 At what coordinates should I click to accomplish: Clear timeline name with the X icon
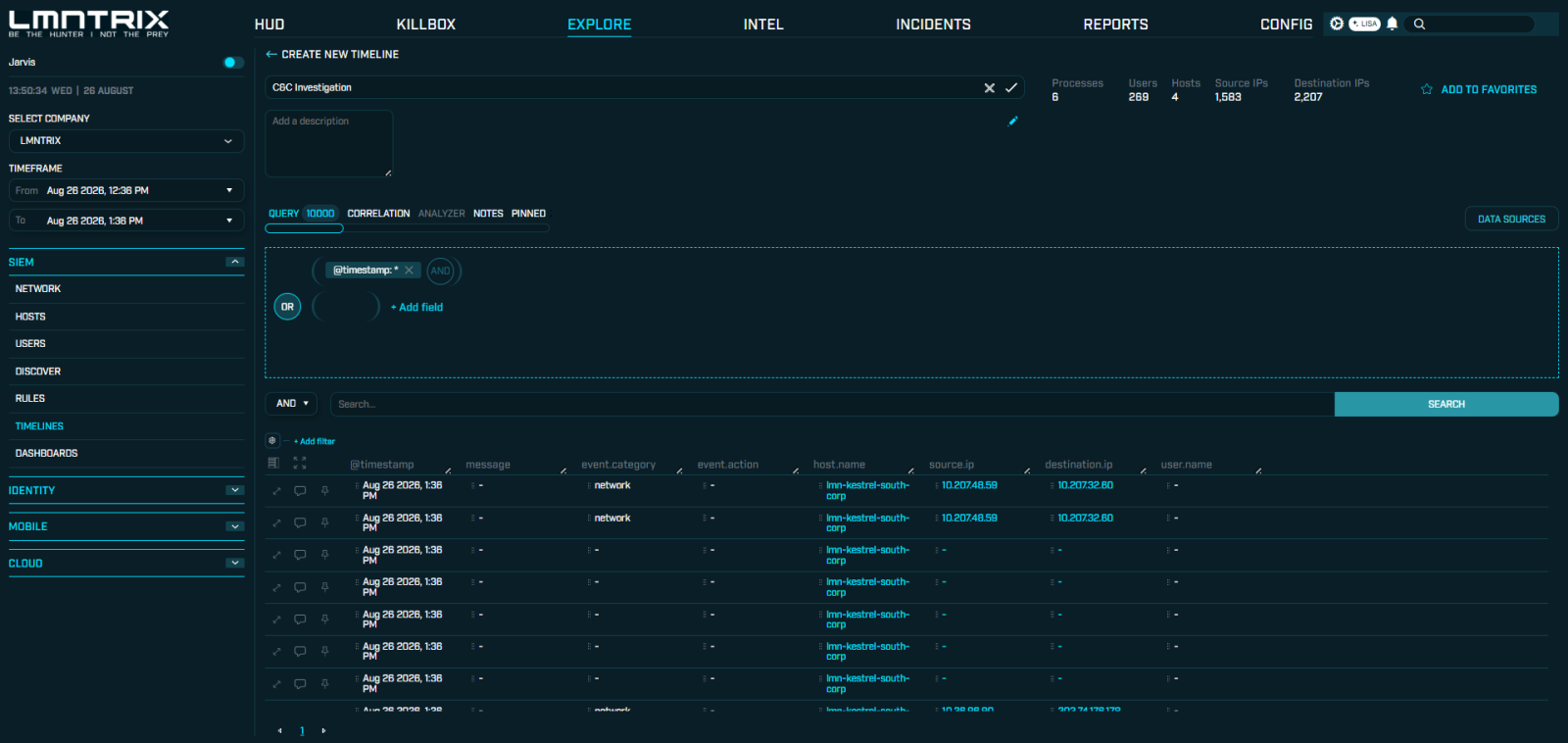pos(990,88)
